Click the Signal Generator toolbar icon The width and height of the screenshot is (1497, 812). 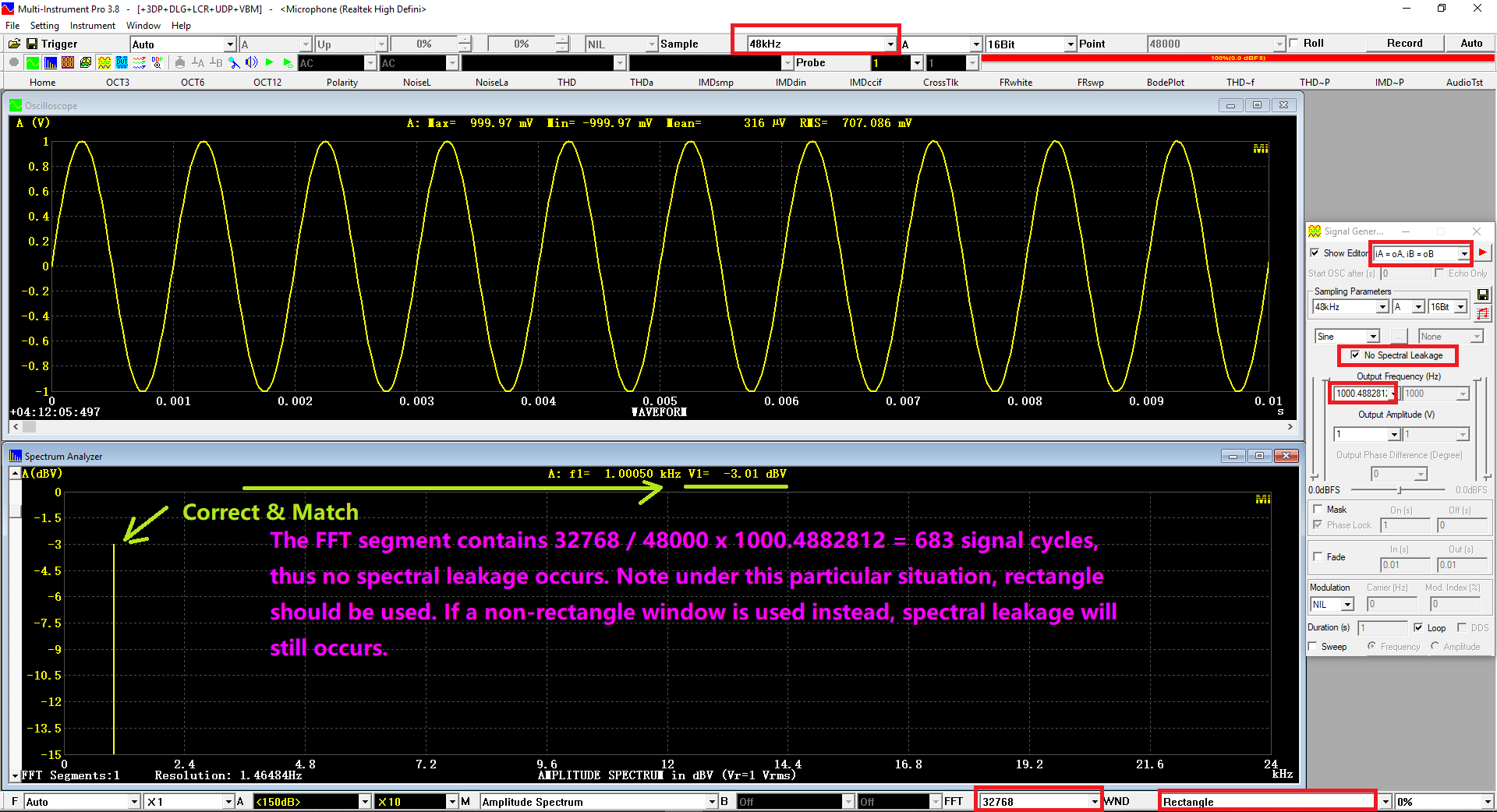click(104, 63)
